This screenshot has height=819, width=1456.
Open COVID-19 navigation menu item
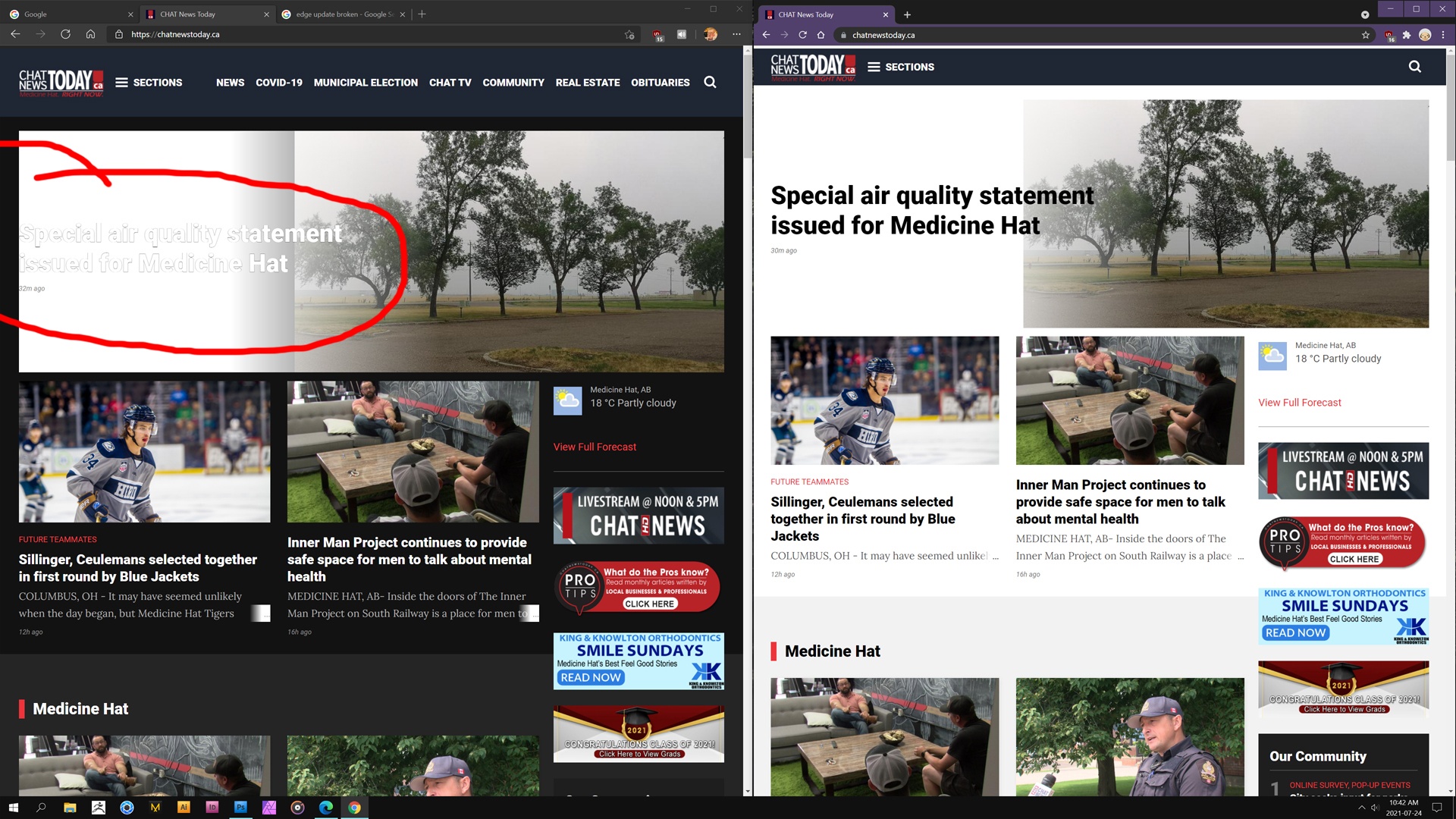278,82
